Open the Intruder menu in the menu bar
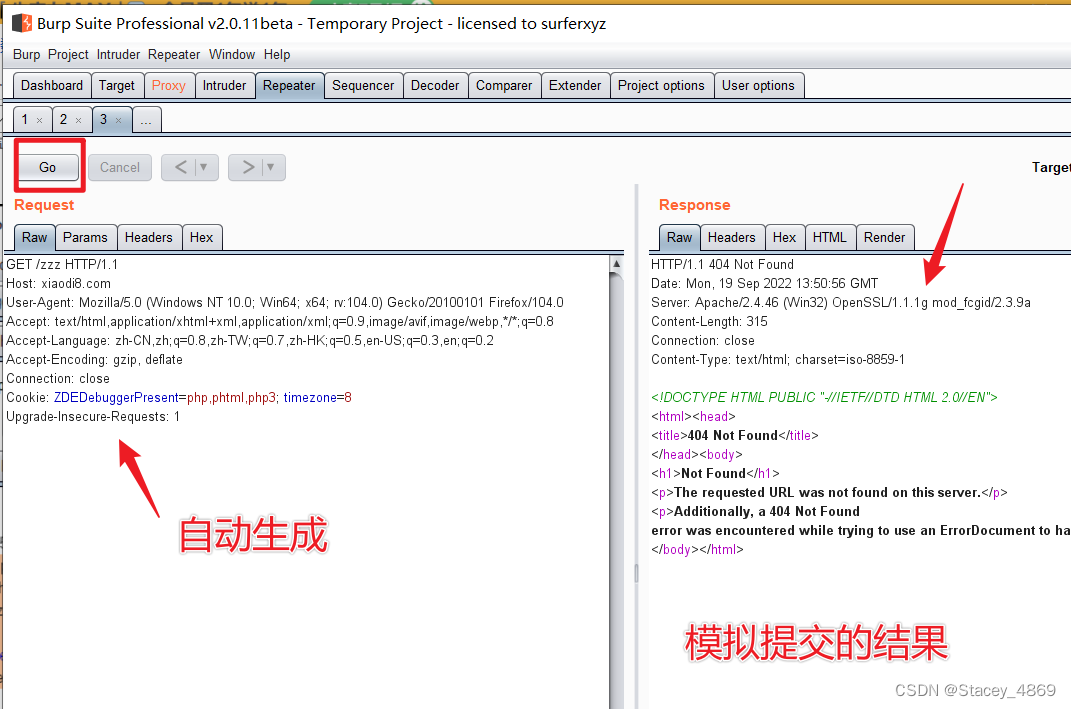The image size is (1071, 709). 118,55
